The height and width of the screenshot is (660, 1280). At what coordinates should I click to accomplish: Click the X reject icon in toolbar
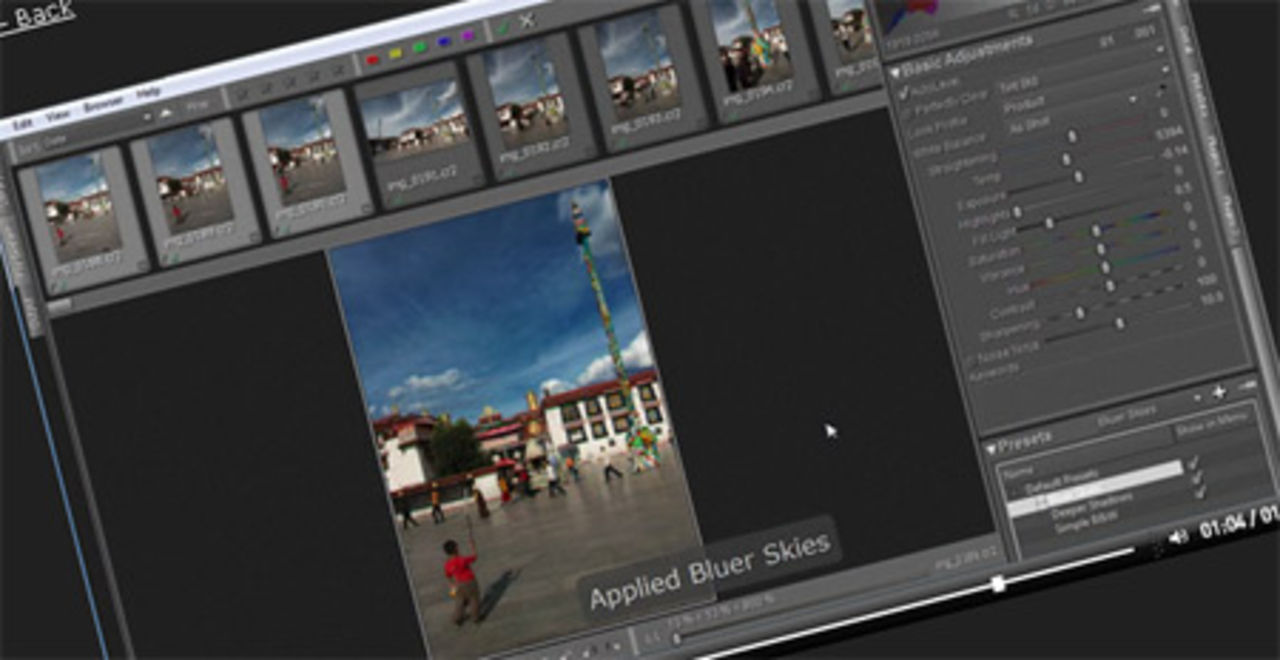coord(527,20)
